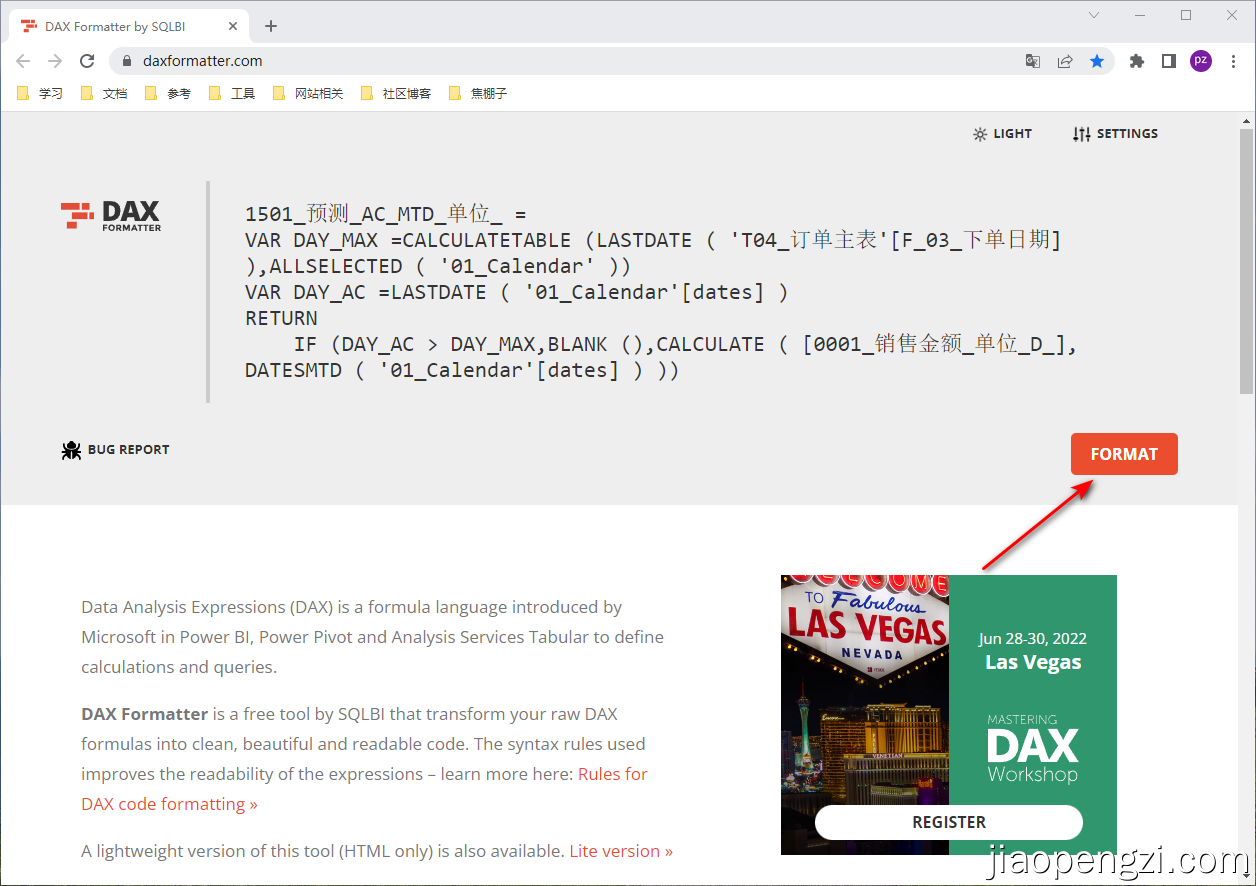Viewport: 1256px width, 886px height.
Task: Click the browser forward arrow
Action: 55,61
